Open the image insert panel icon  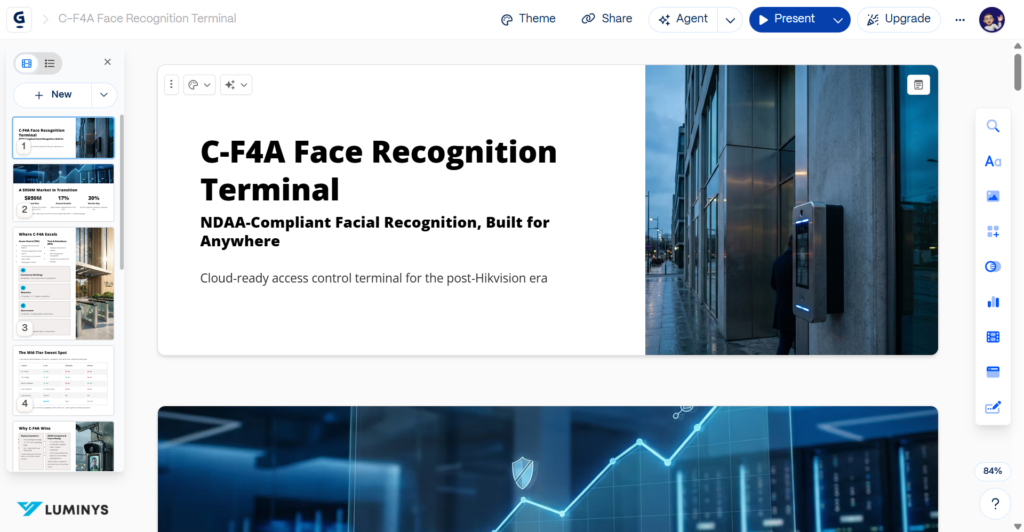(x=993, y=196)
